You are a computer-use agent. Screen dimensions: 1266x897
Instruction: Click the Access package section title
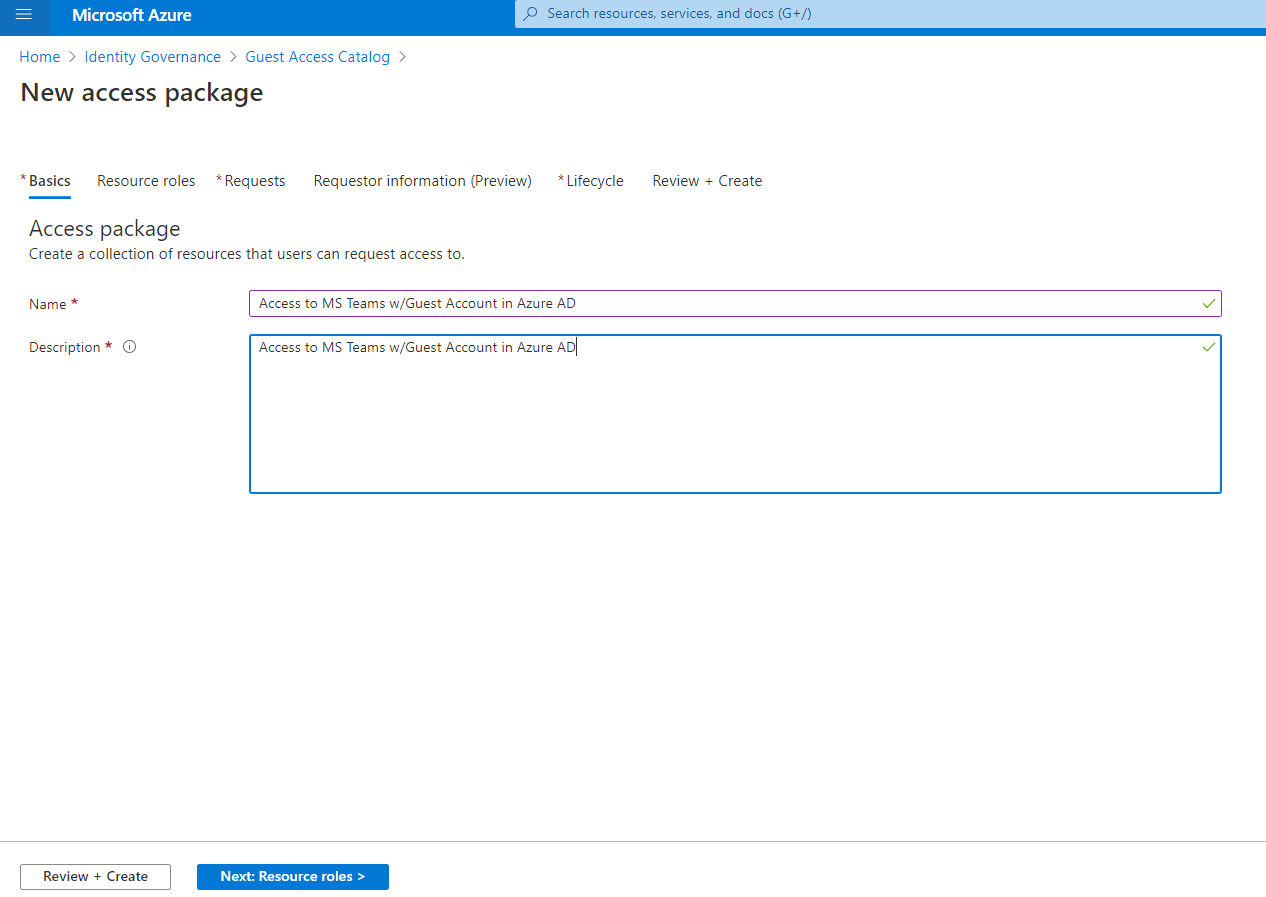[x=105, y=229]
